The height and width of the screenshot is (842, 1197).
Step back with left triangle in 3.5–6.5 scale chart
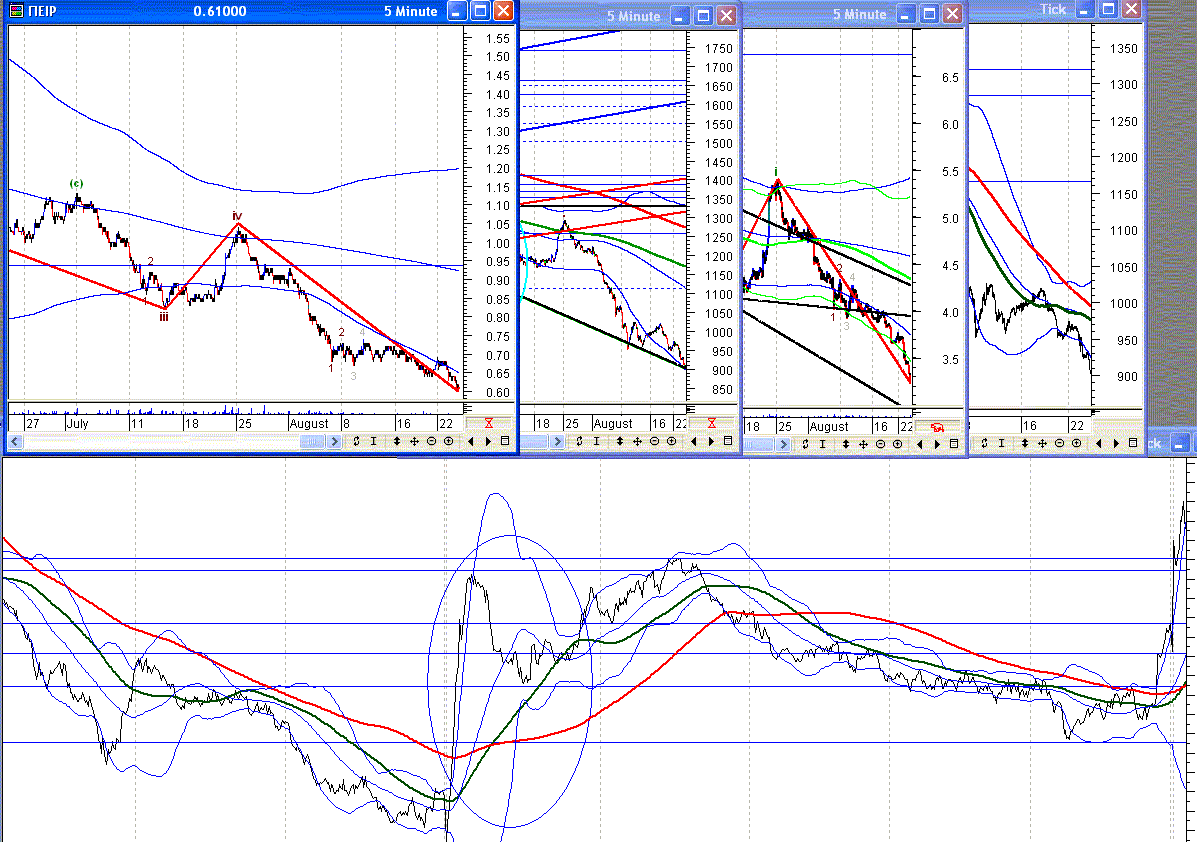[x=920, y=444]
